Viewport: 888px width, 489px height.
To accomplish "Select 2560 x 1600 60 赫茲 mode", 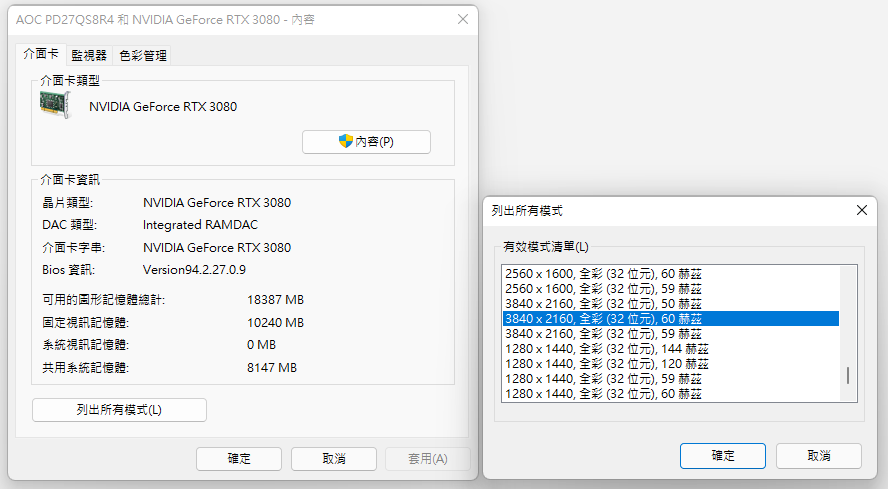I will pyautogui.click(x=671, y=274).
